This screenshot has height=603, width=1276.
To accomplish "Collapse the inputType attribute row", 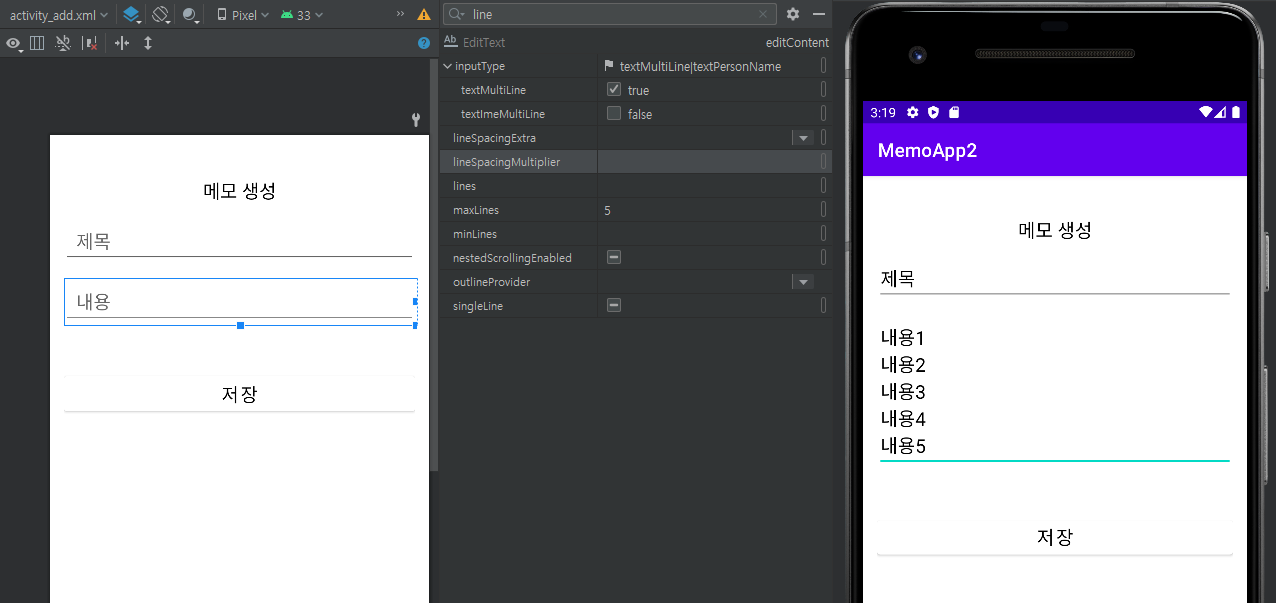I will [448, 66].
